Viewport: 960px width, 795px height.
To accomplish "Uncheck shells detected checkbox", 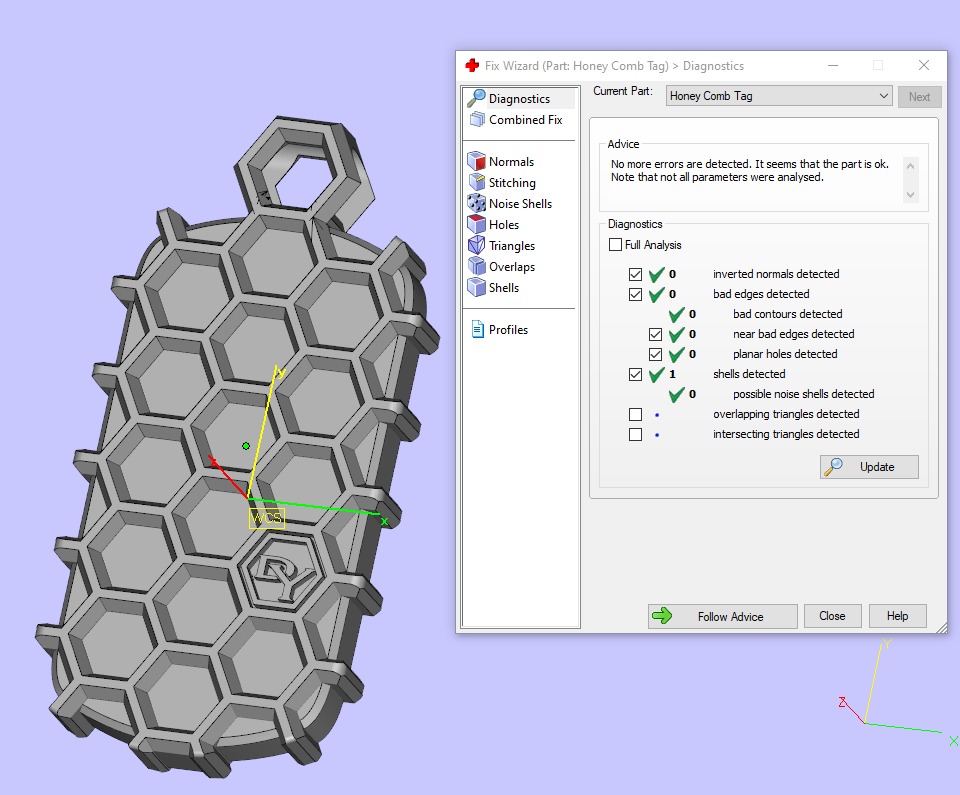I will pos(636,374).
